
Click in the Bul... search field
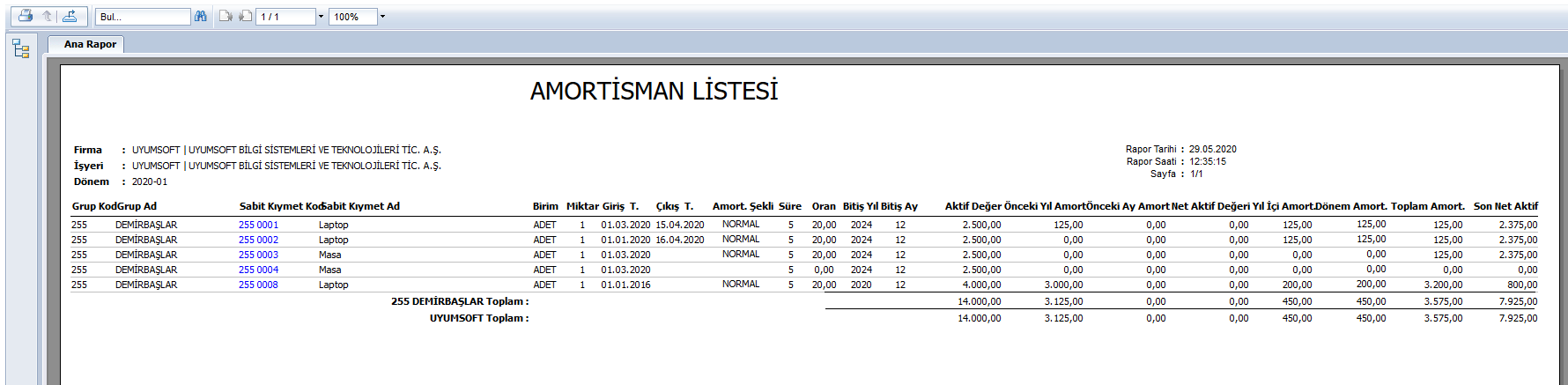coord(143,17)
